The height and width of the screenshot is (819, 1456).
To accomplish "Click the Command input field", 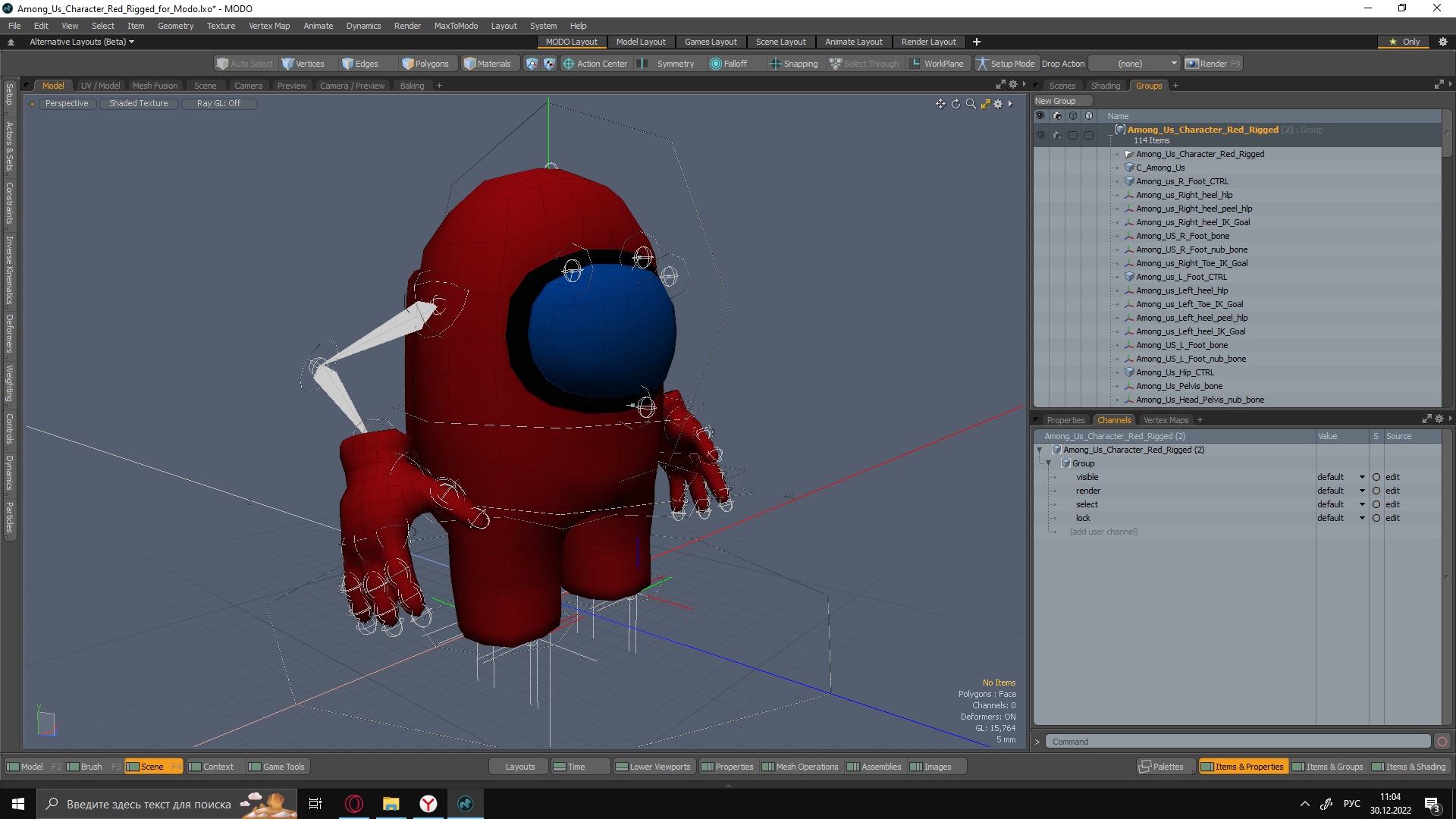I will pyautogui.click(x=1238, y=742).
